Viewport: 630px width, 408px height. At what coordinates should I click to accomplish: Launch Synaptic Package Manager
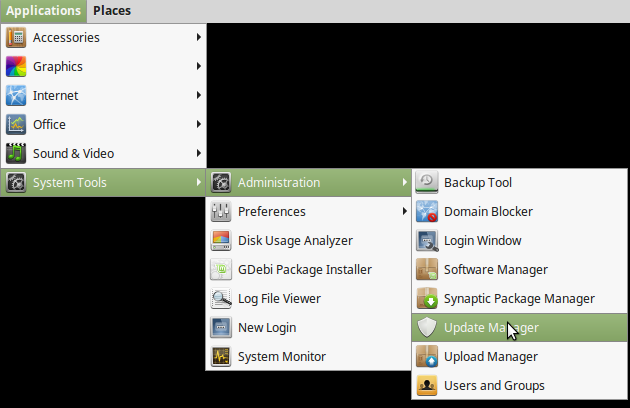[520, 298]
